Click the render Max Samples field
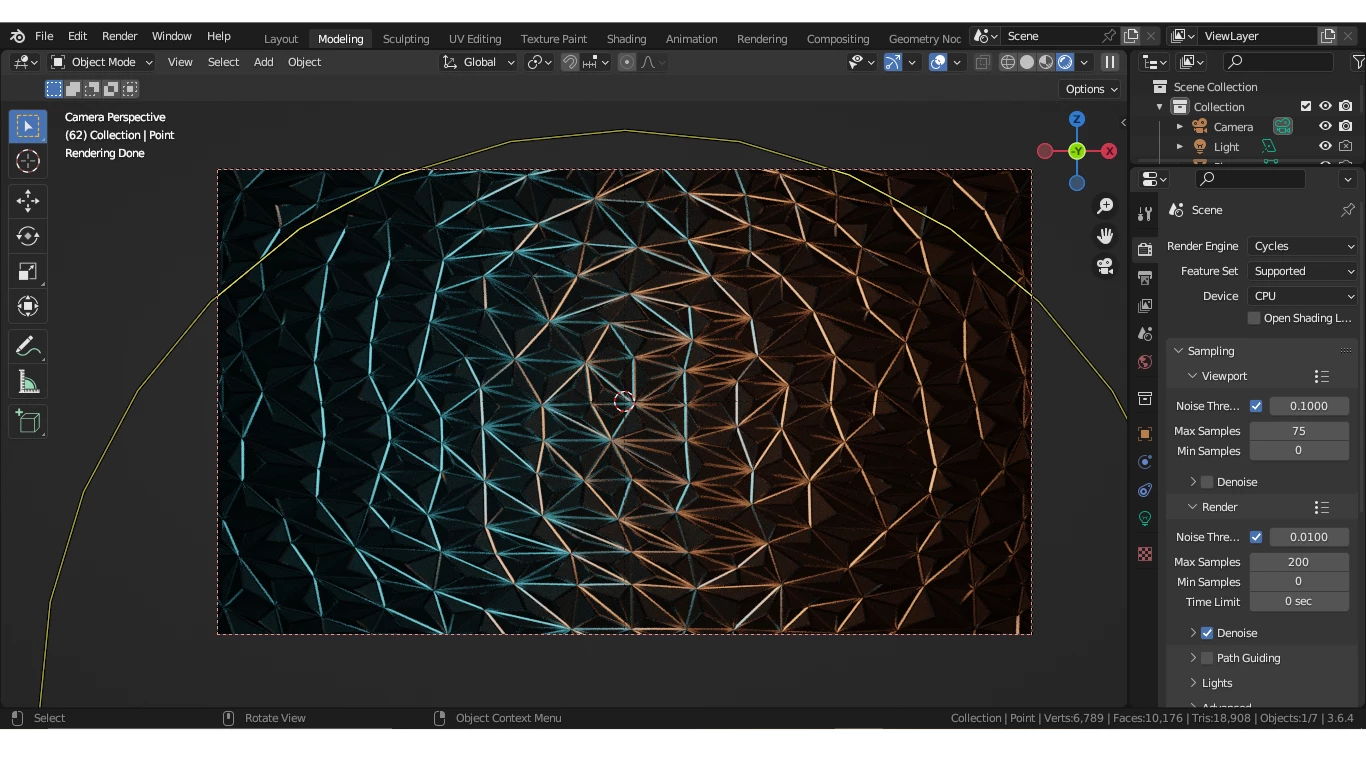Screen dimensions: 1366x768 1298,562
